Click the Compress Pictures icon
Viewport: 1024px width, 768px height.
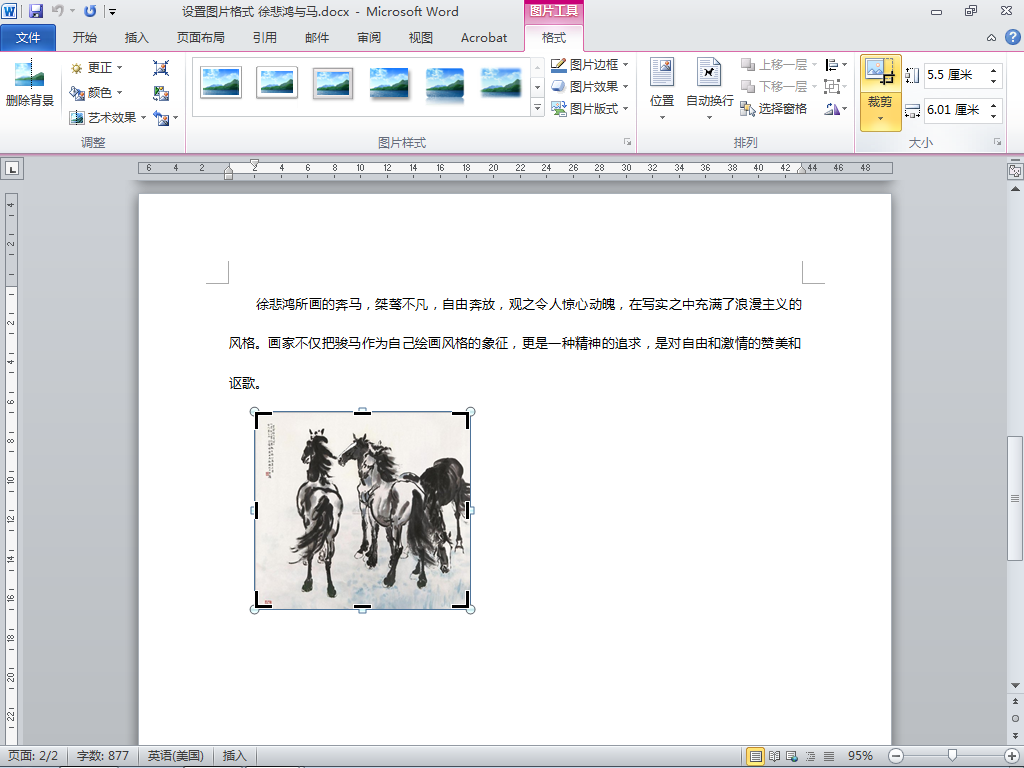161,68
